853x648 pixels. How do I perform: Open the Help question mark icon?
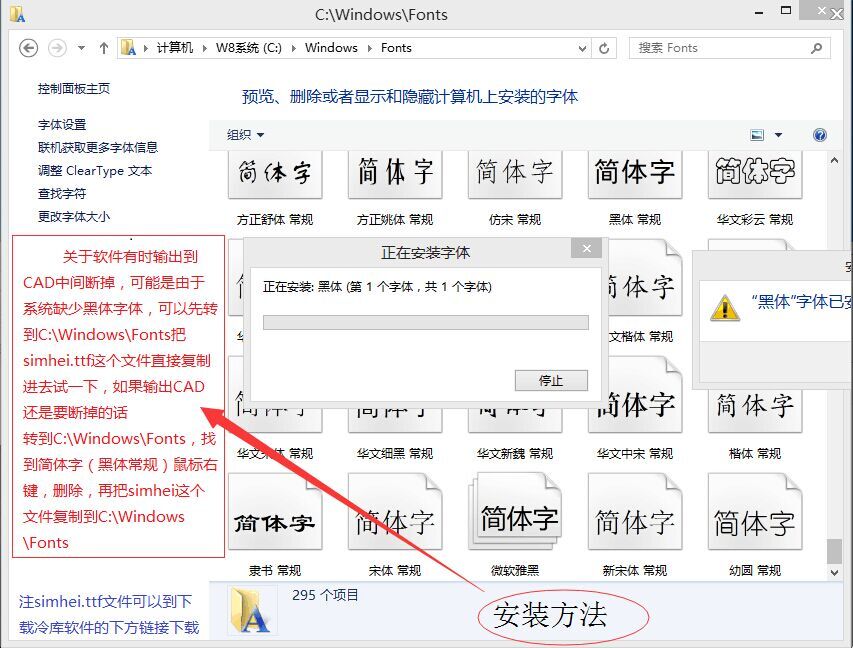(x=820, y=135)
